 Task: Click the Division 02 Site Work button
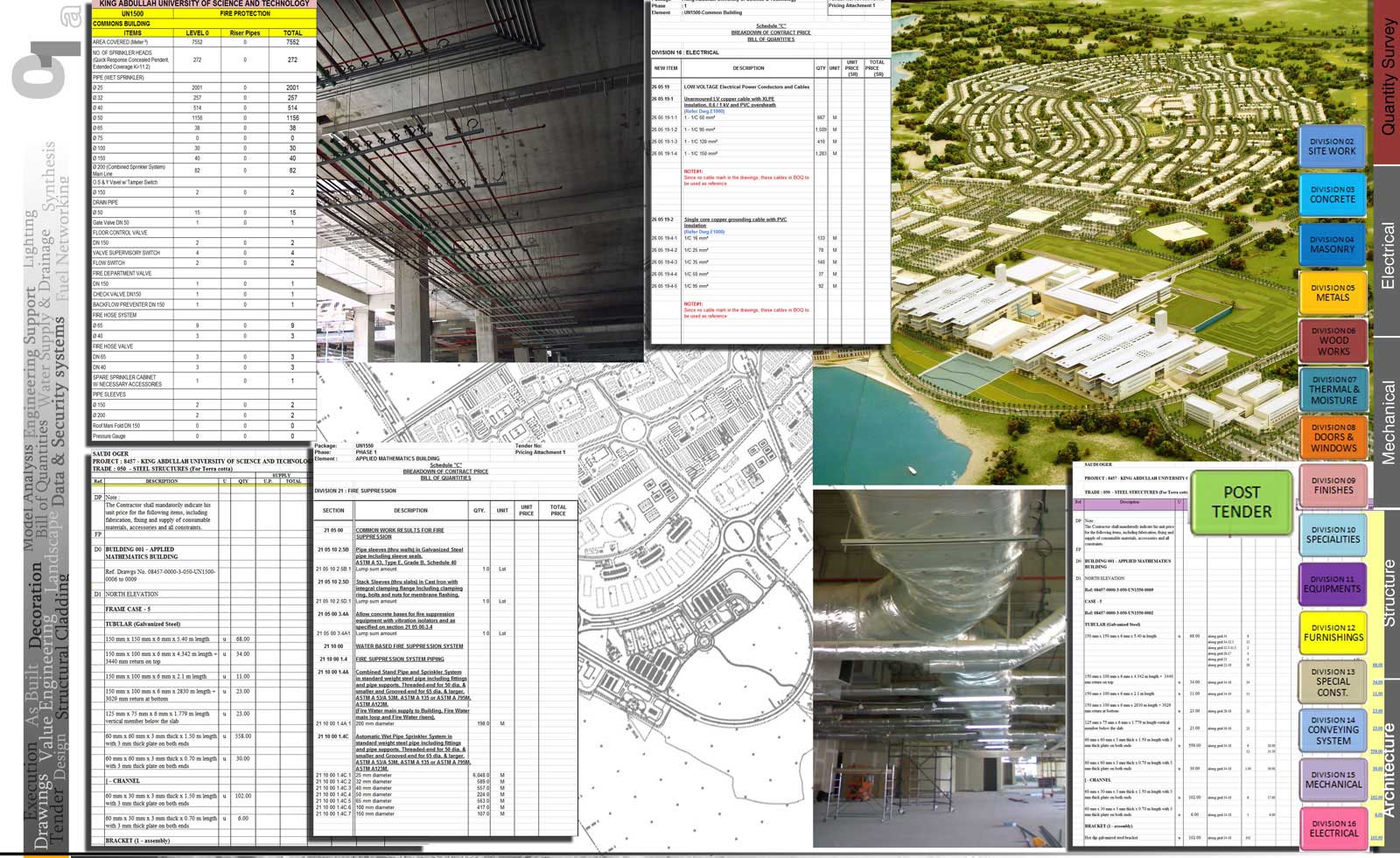pos(1332,147)
